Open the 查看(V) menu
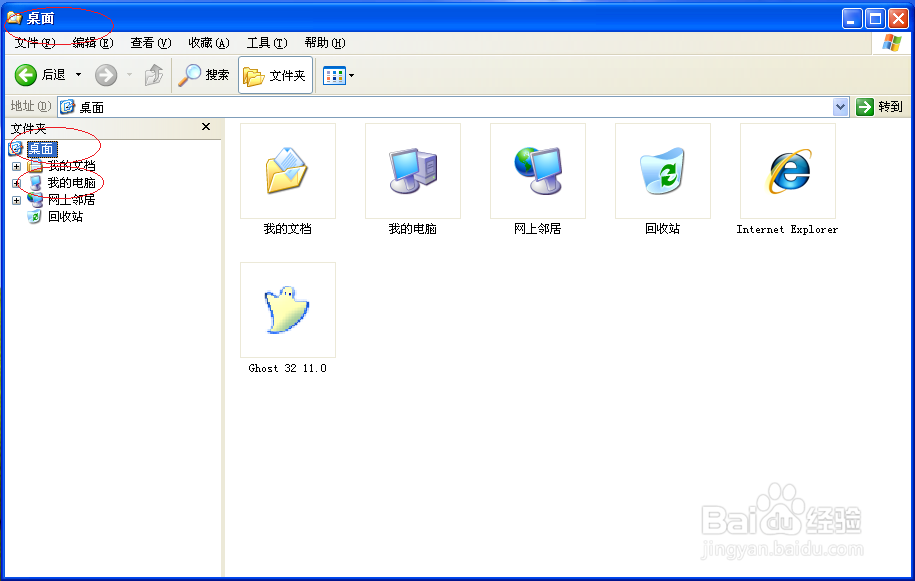915x581 pixels. click(x=151, y=43)
